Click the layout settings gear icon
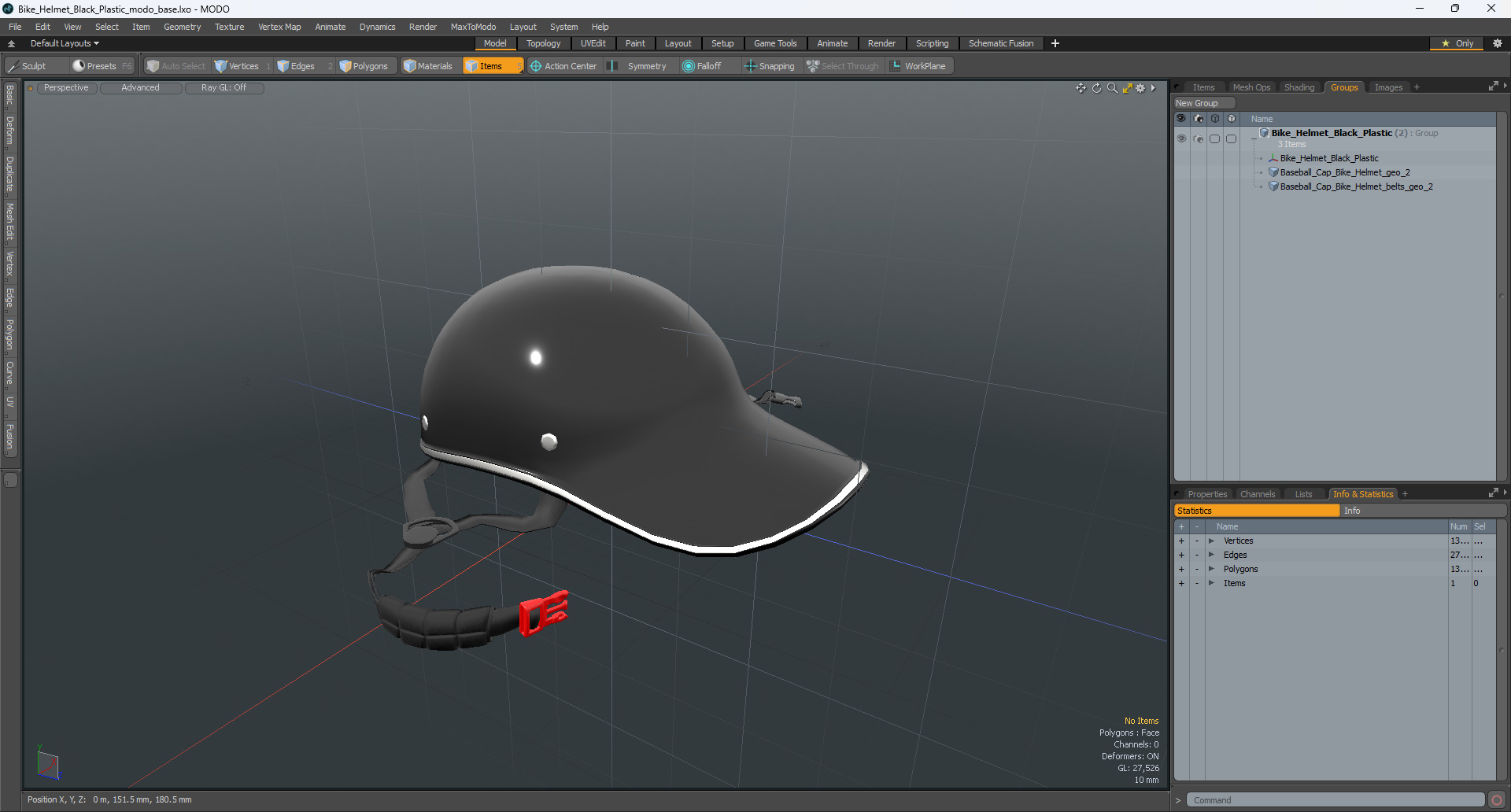Viewport: 1511px width, 812px height. point(1498,43)
